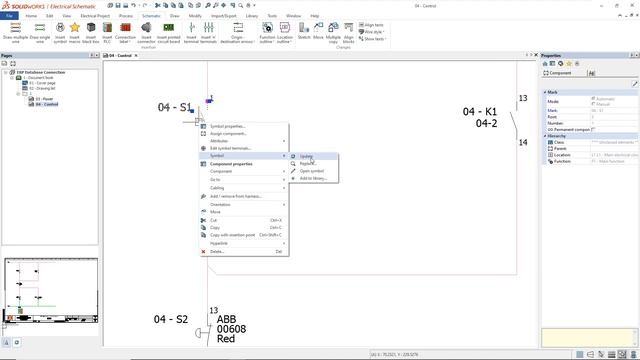Screen dimensions: 640x360
Task: Click Draw single wire tool
Action: (x=40, y=33)
